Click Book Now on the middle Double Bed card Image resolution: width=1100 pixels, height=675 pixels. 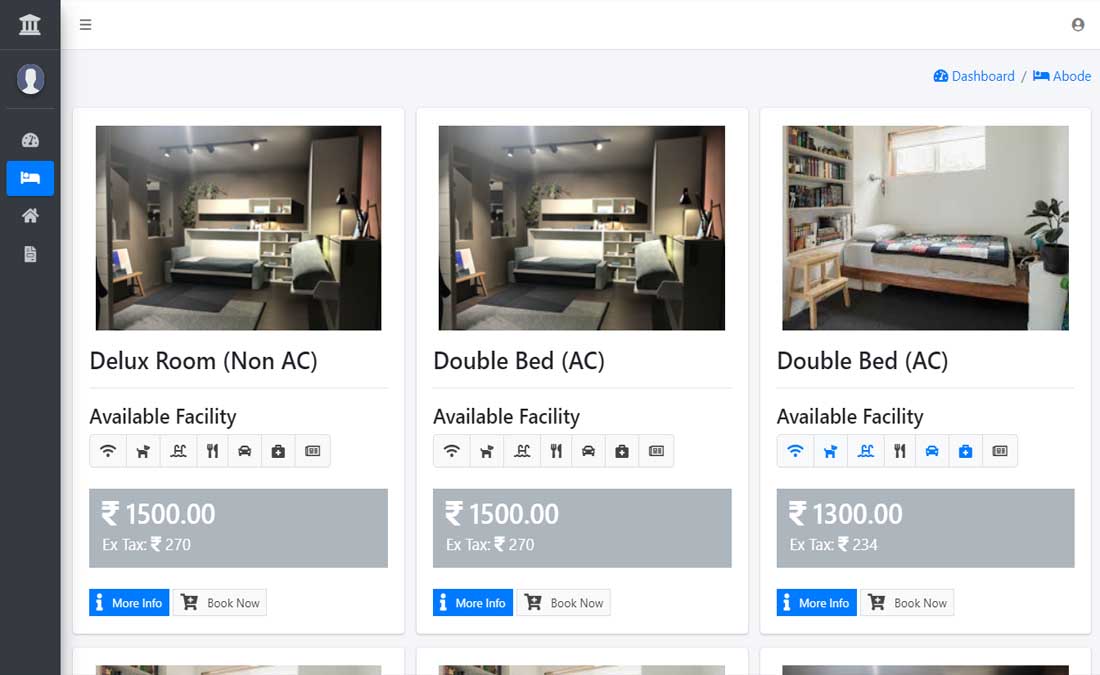point(563,602)
